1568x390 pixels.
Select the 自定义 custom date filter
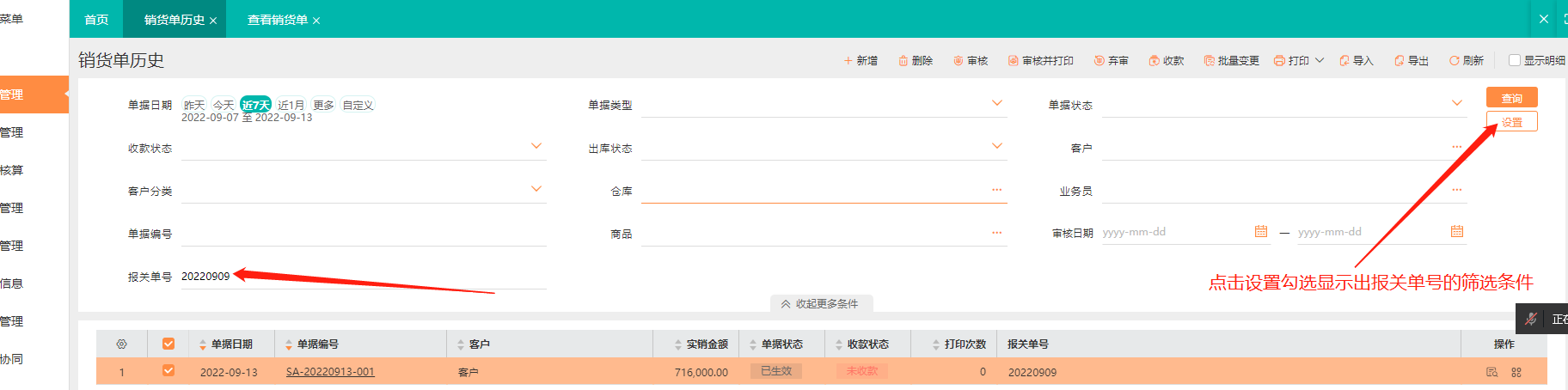tap(358, 105)
